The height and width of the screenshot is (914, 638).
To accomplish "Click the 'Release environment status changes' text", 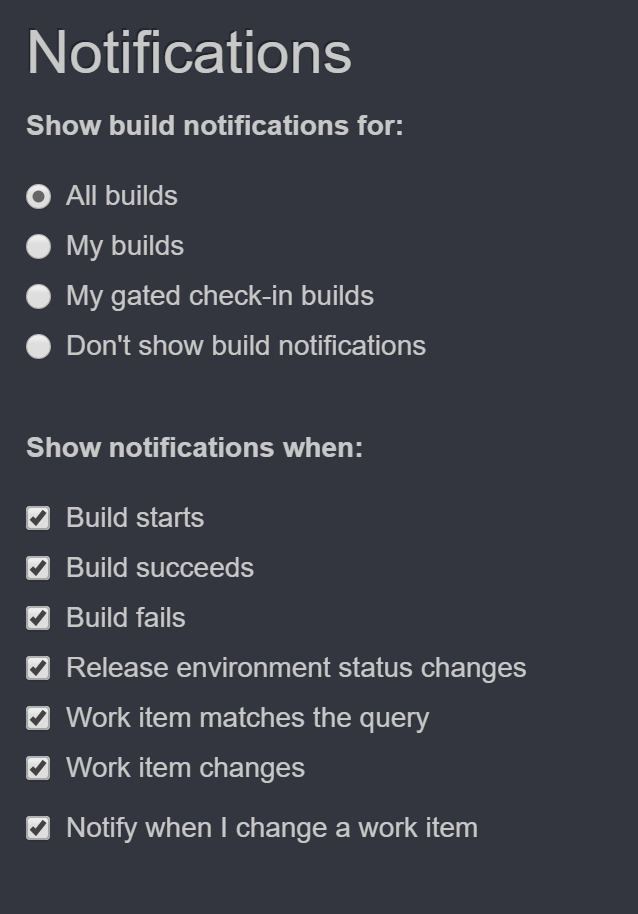I will point(296,668).
